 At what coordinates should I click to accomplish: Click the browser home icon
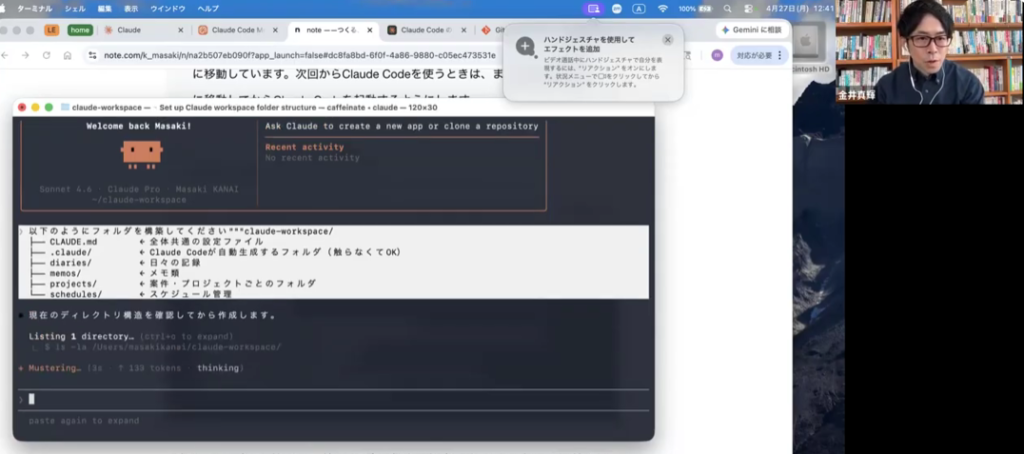(66, 55)
